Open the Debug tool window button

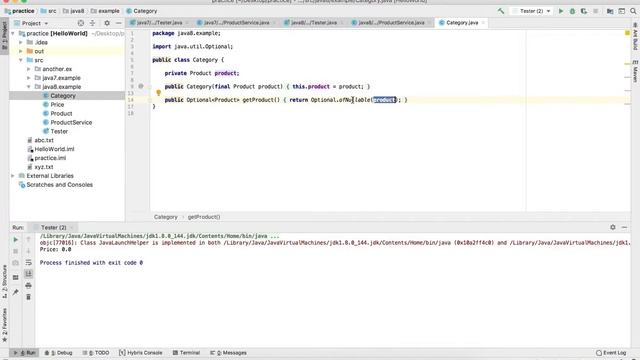58,353
